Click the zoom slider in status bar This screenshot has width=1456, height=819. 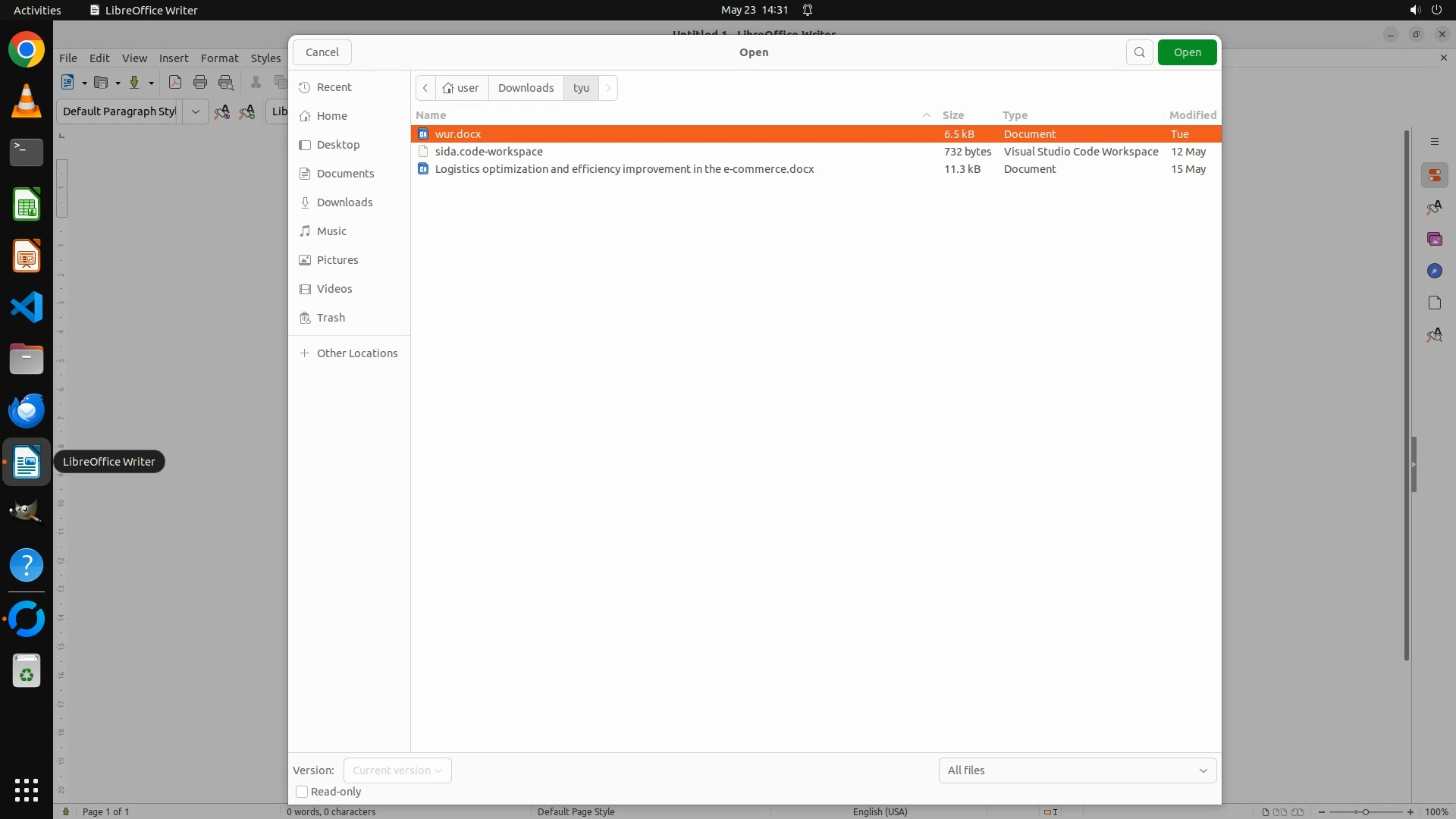point(1365,812)
